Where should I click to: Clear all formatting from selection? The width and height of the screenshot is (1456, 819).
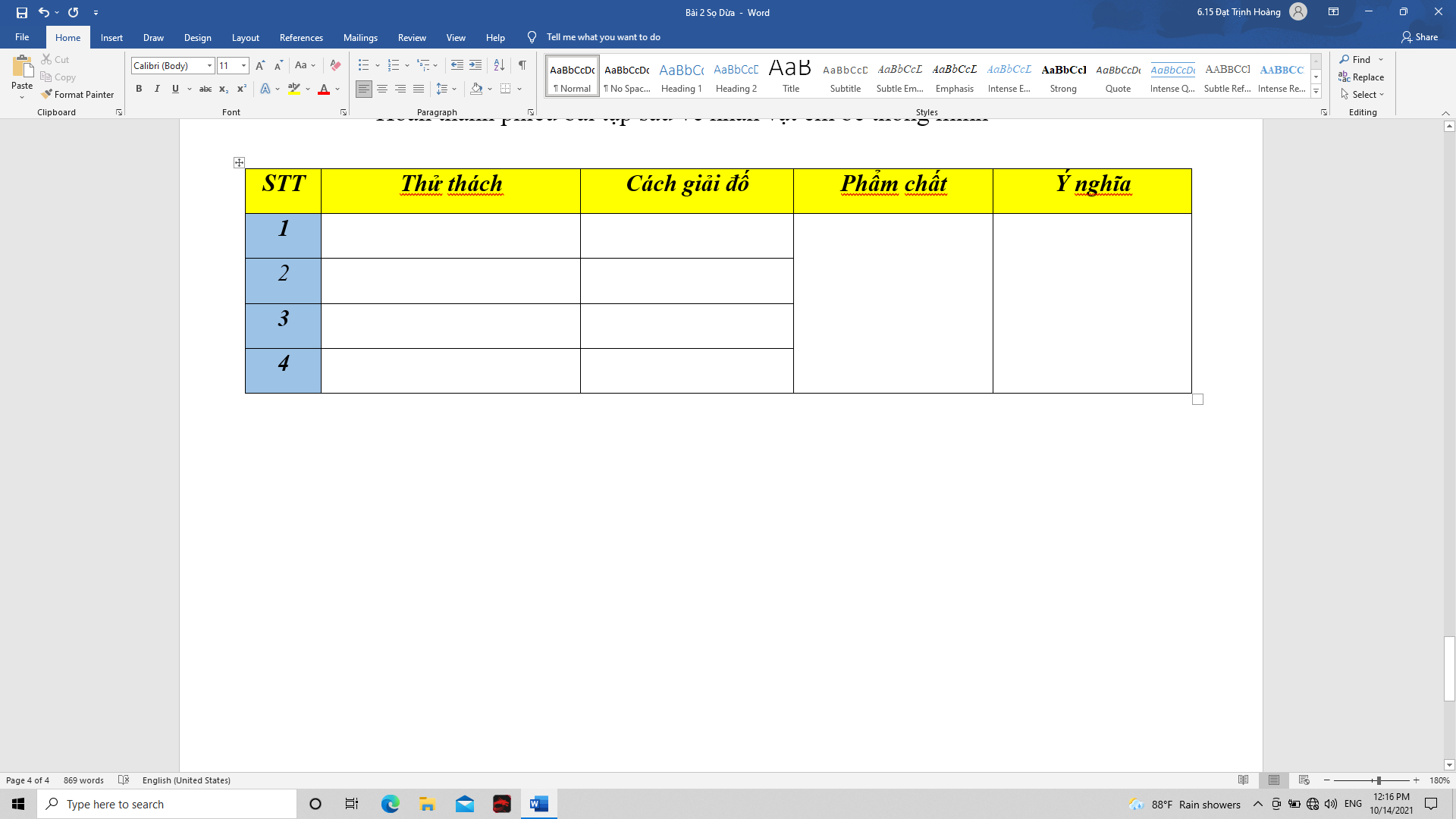[x=335, y=65]
